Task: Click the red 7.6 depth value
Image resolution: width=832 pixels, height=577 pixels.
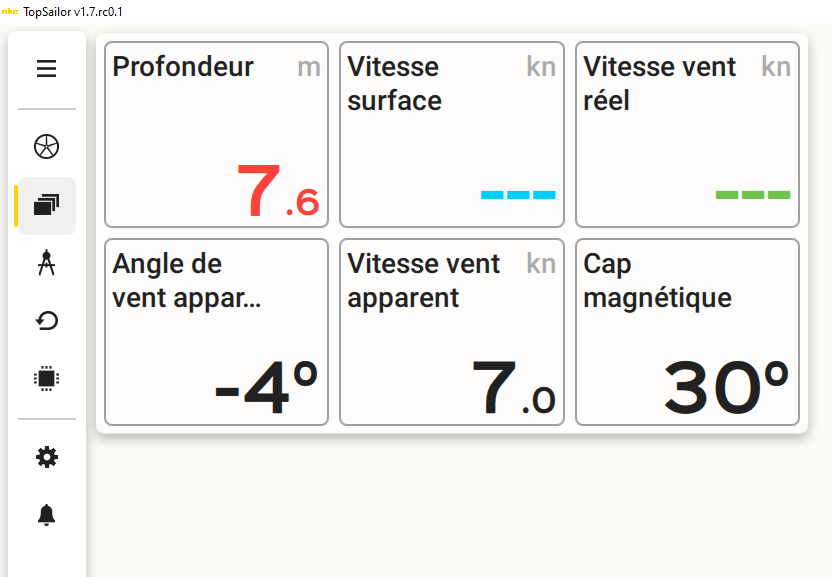Action: [x=278, y=191]
